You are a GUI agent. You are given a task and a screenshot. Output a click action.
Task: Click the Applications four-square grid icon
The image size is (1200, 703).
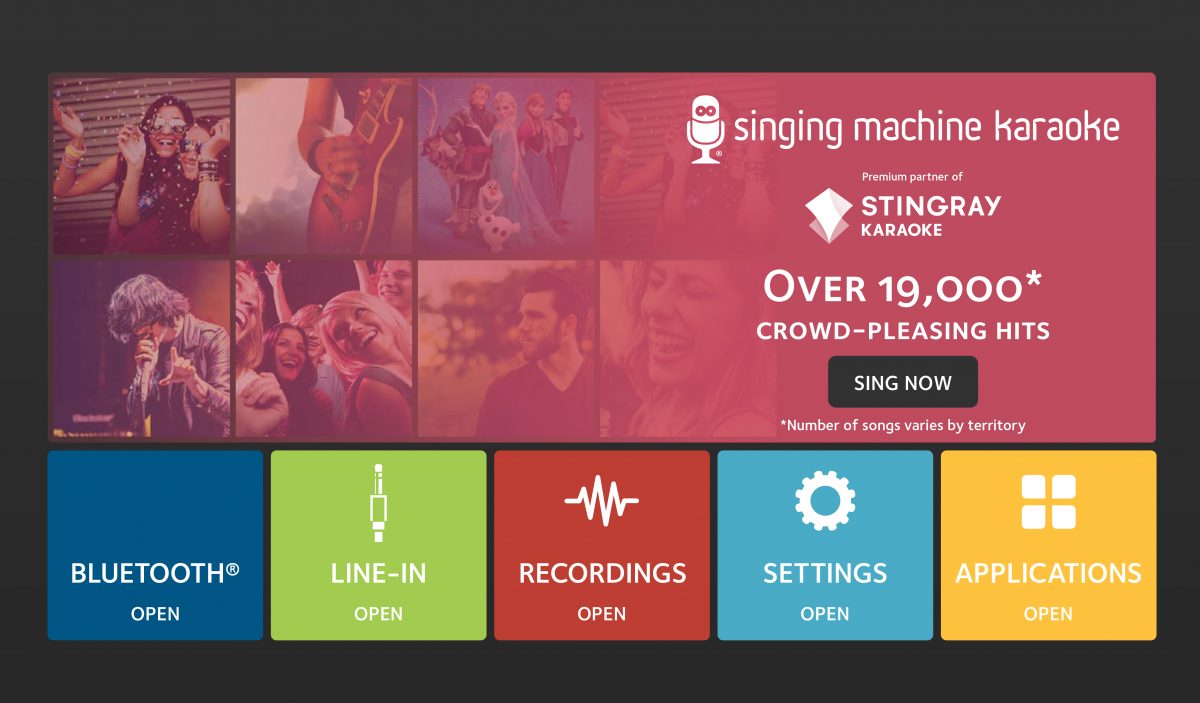click(x=1048, y=502)
